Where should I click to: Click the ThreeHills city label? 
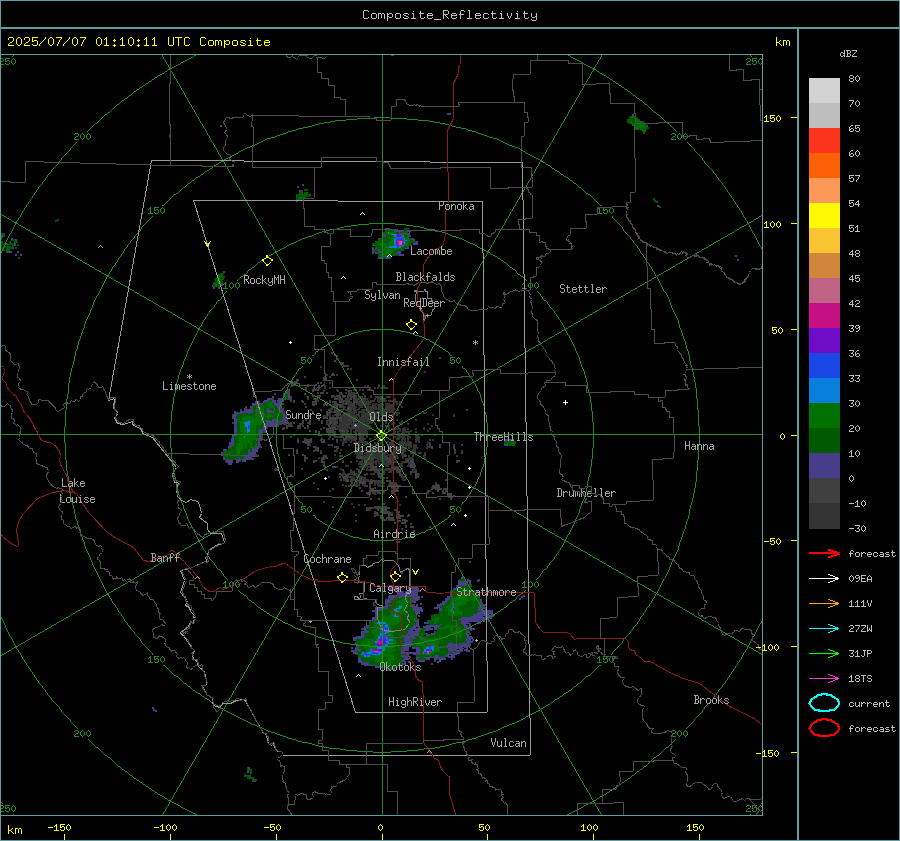click(503, 437)
